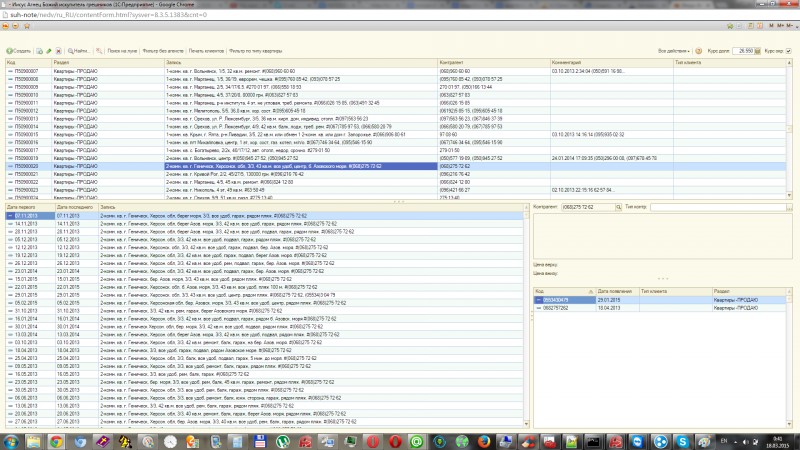
Task: Click the Контрагент search input field
Action: coord(588,207)
